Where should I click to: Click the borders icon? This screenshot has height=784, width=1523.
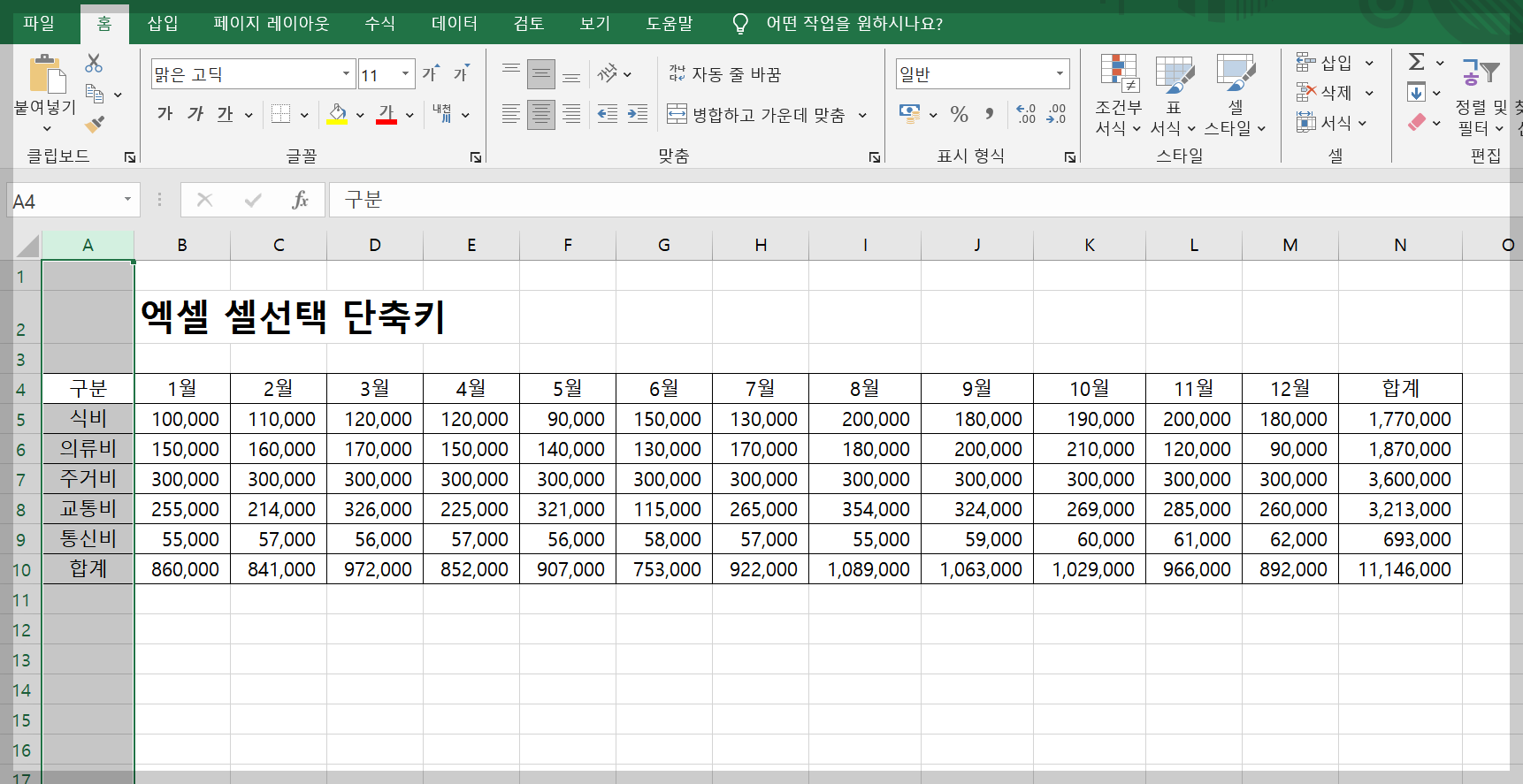(280, 114)
